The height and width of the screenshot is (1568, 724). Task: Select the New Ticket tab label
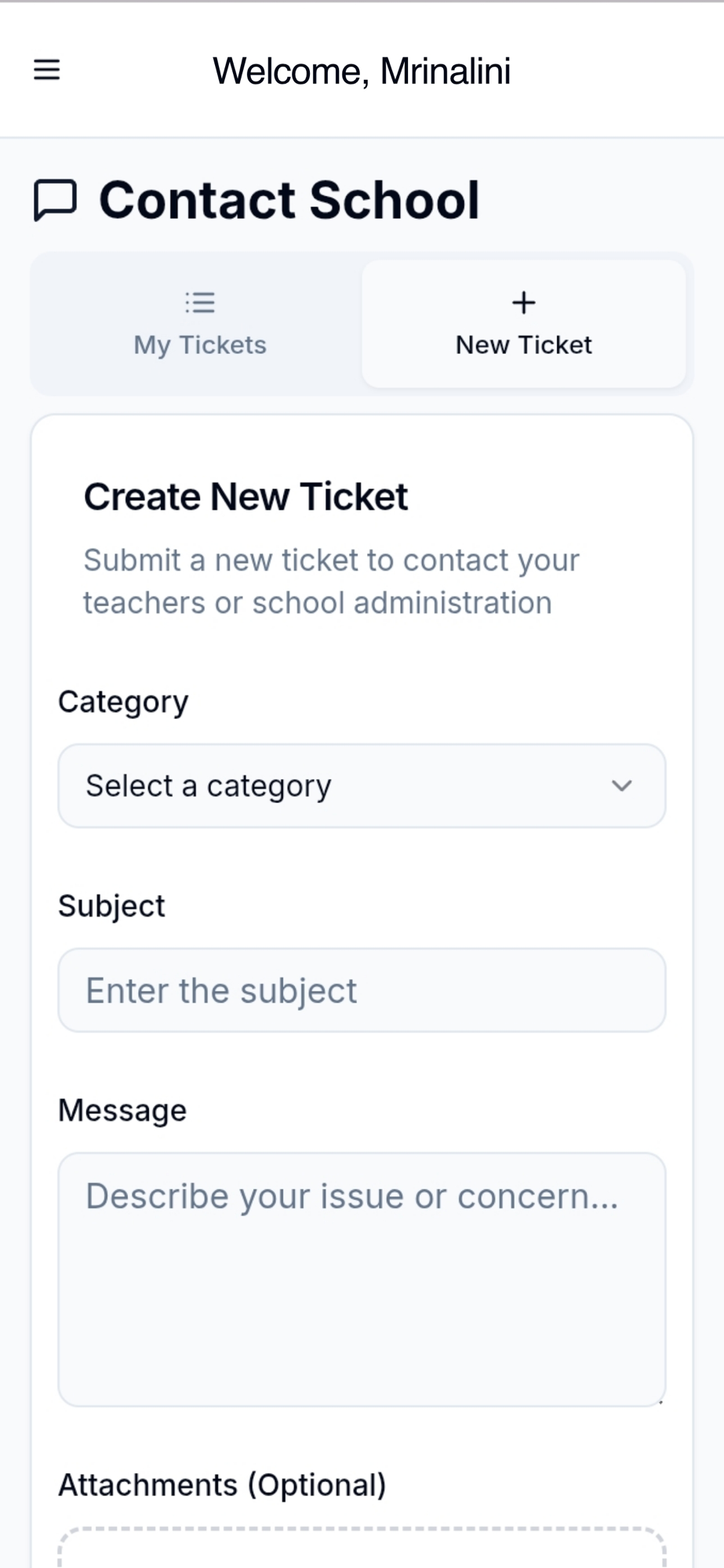pyautogui.click(x=524, y=345)
